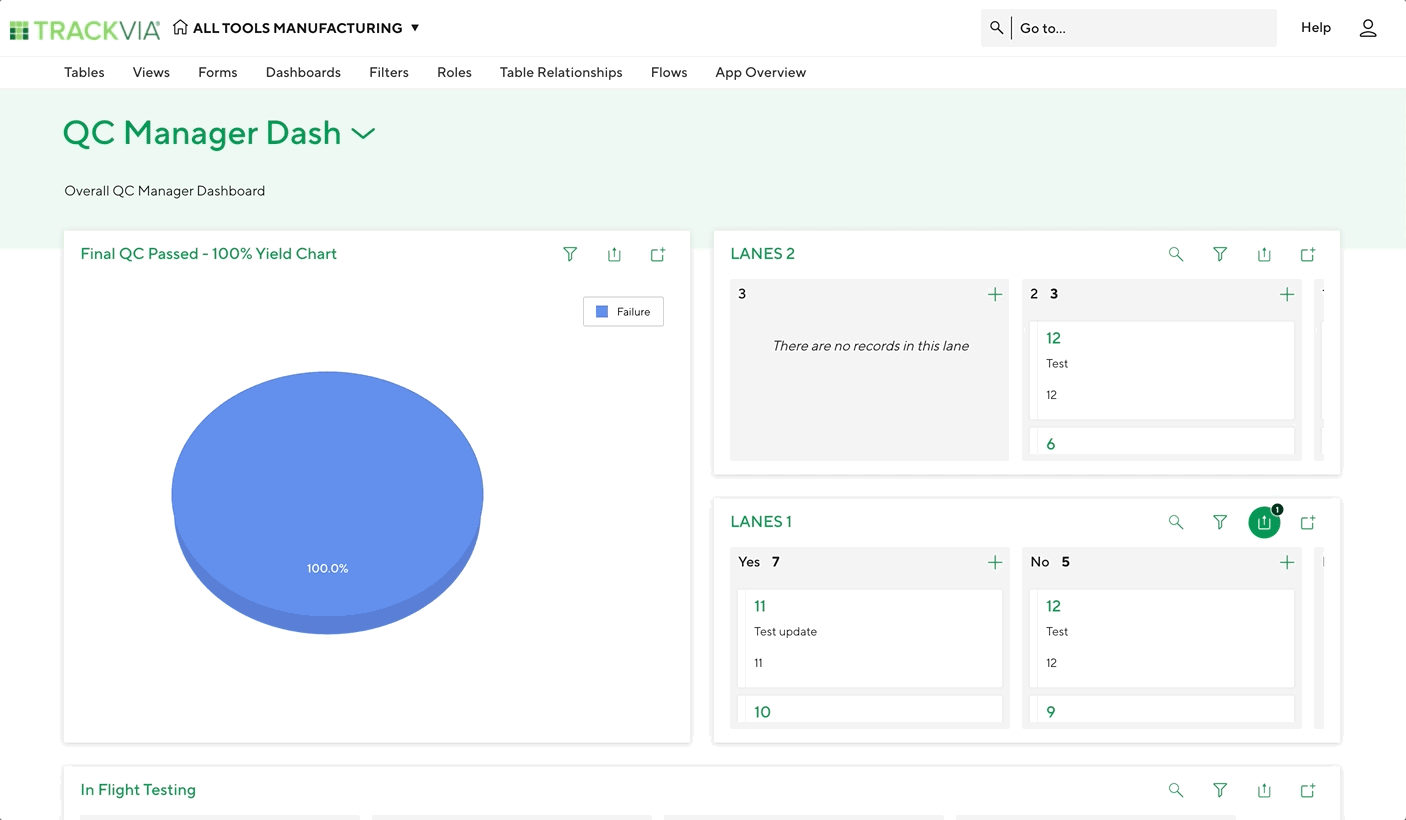Click the home icon beside All Tools Manufacturing
Image resolution: width=1406 pixels, height=820 pixels.
tap(180, 27)
